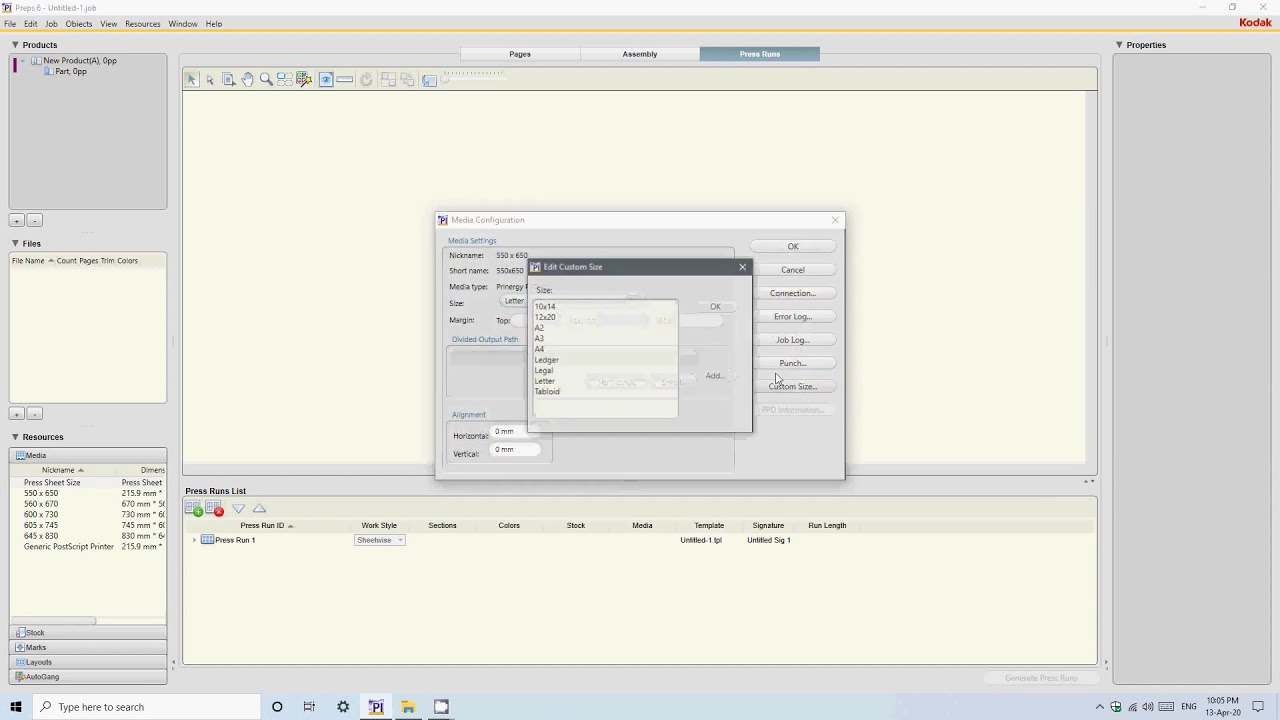Open the Layouts resources section
Screen dimensions: 1280x720
pos(88,662)
